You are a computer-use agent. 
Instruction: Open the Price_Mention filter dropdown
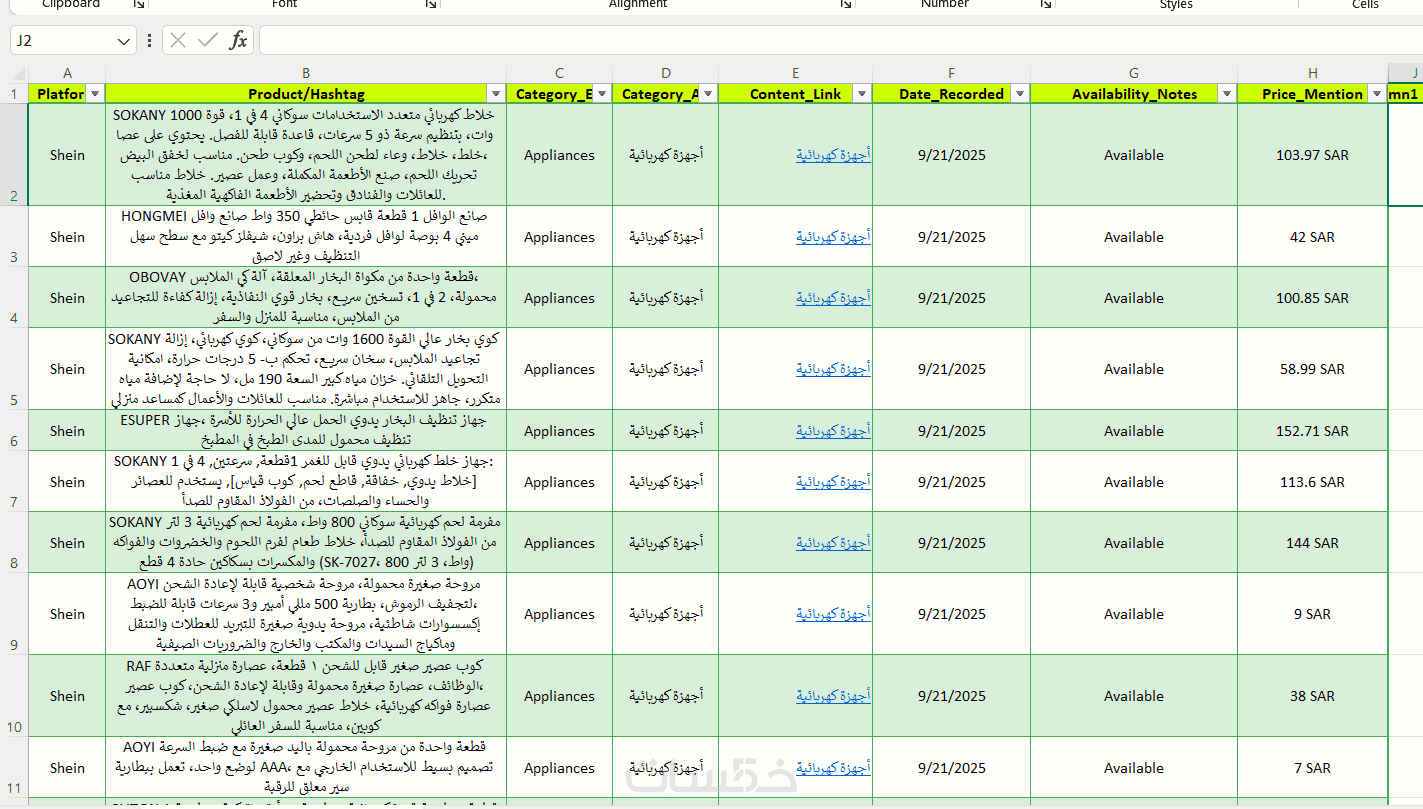(x=1378, y=94)
